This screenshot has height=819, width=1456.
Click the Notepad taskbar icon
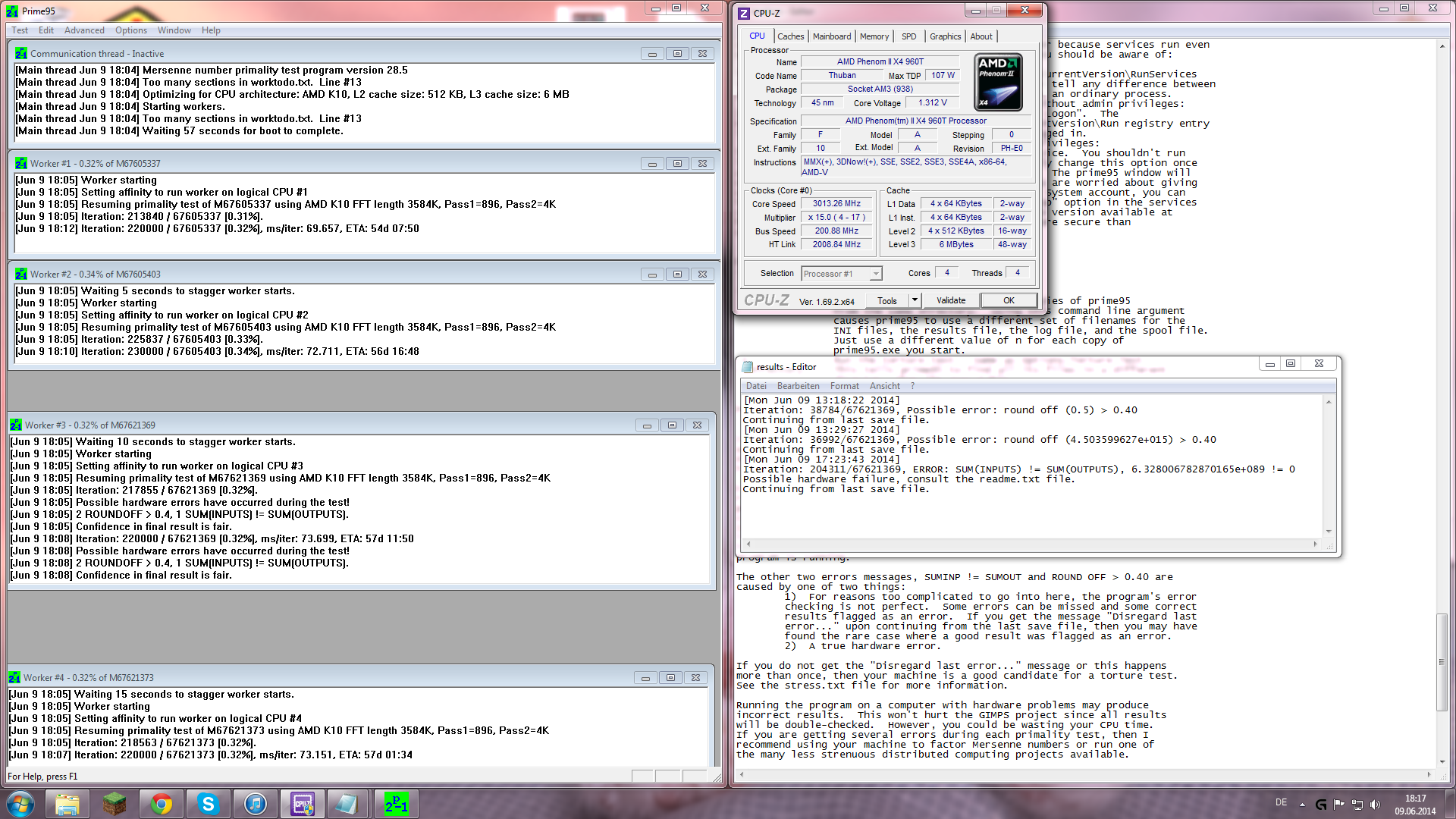click(348, 804)
